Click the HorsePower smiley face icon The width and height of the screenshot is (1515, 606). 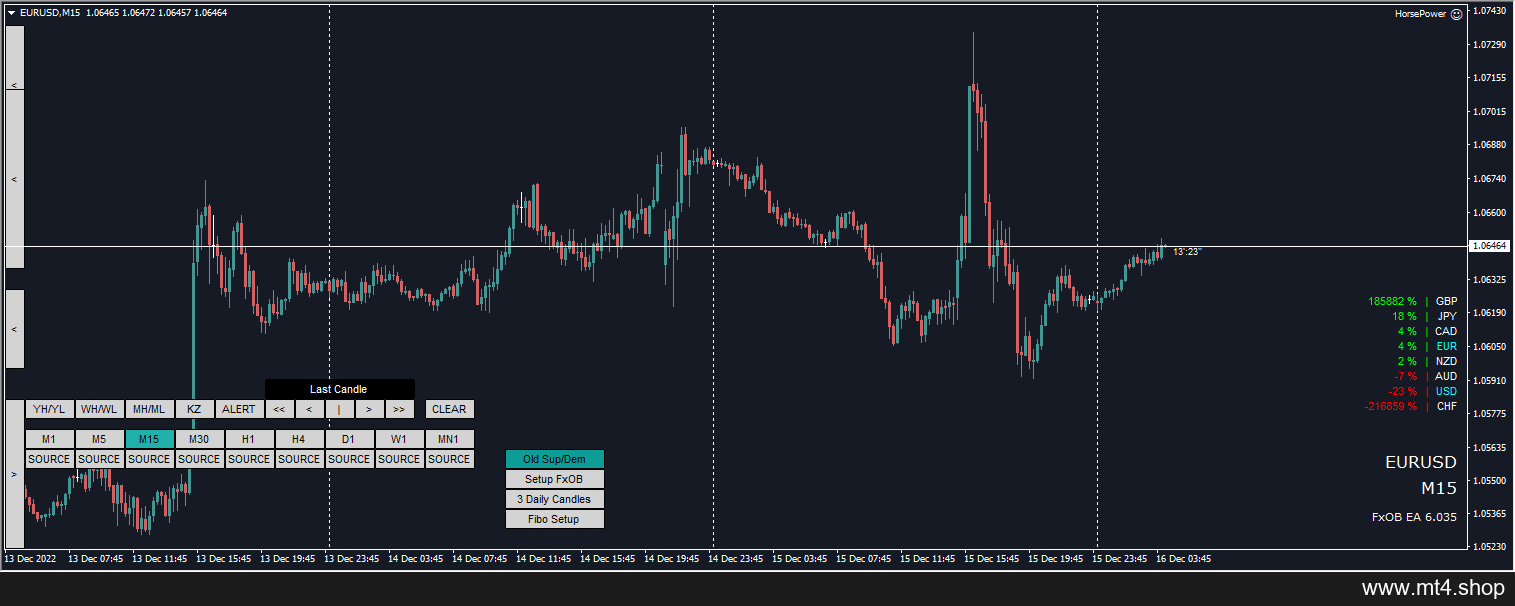1456,14
